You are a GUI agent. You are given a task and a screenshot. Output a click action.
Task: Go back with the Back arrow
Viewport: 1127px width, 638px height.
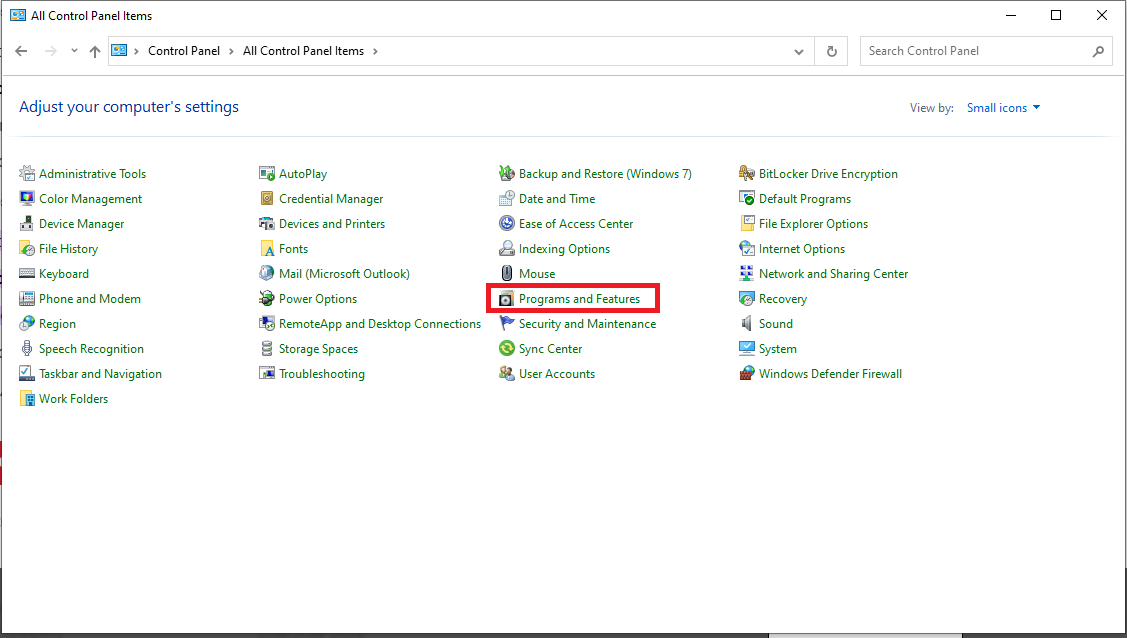pos(22,51)
